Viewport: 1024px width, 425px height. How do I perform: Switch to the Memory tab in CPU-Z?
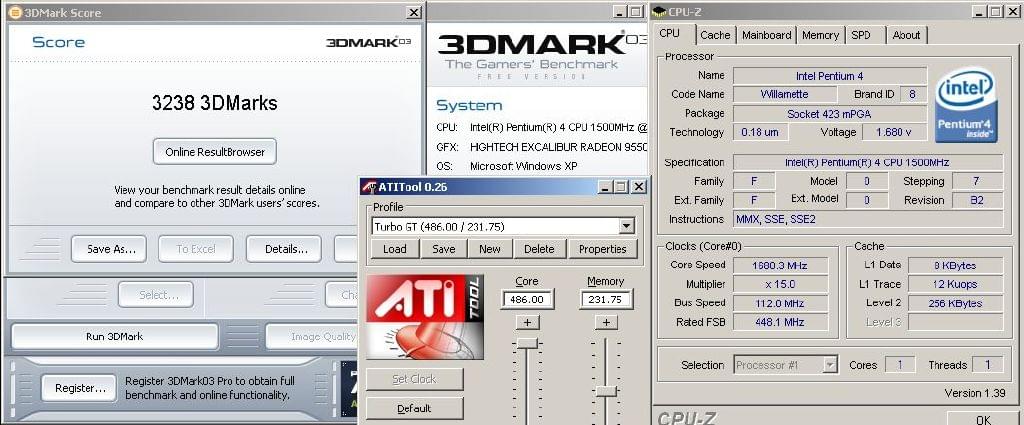coord(820,35)
